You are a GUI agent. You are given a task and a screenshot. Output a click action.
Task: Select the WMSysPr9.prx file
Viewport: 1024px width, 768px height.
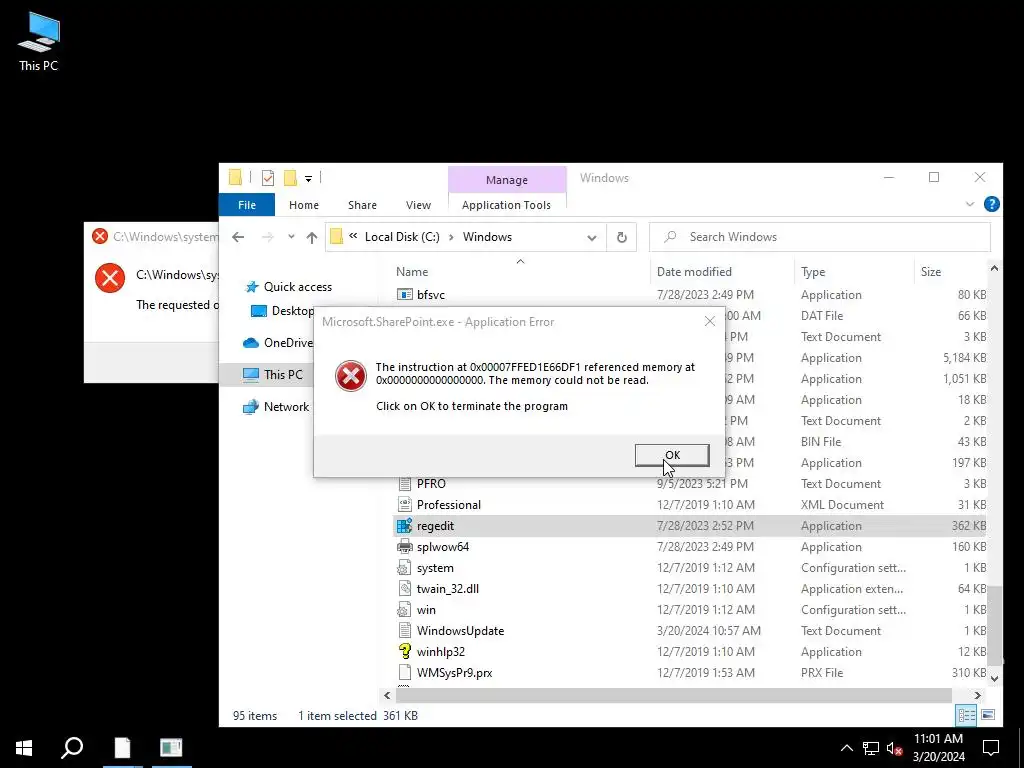coord(455,673)
